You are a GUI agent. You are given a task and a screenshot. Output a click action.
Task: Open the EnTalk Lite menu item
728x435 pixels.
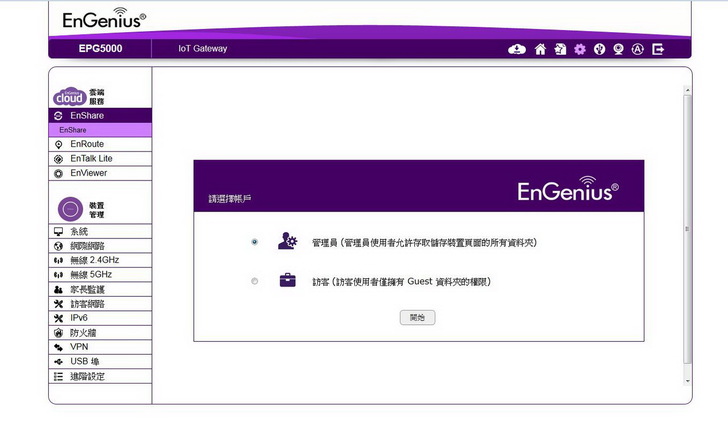pos(100,159)
